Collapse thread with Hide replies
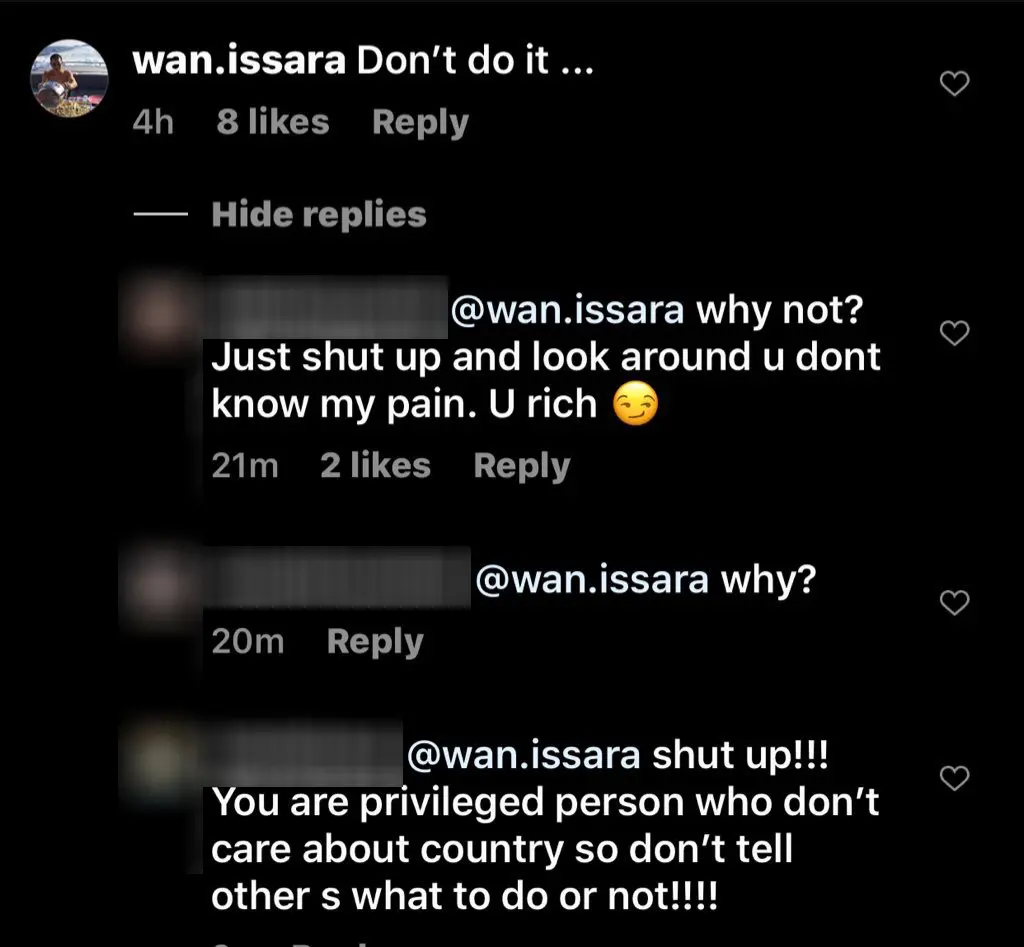Viewport: 1024px width, 947px height. coord(319,214)
